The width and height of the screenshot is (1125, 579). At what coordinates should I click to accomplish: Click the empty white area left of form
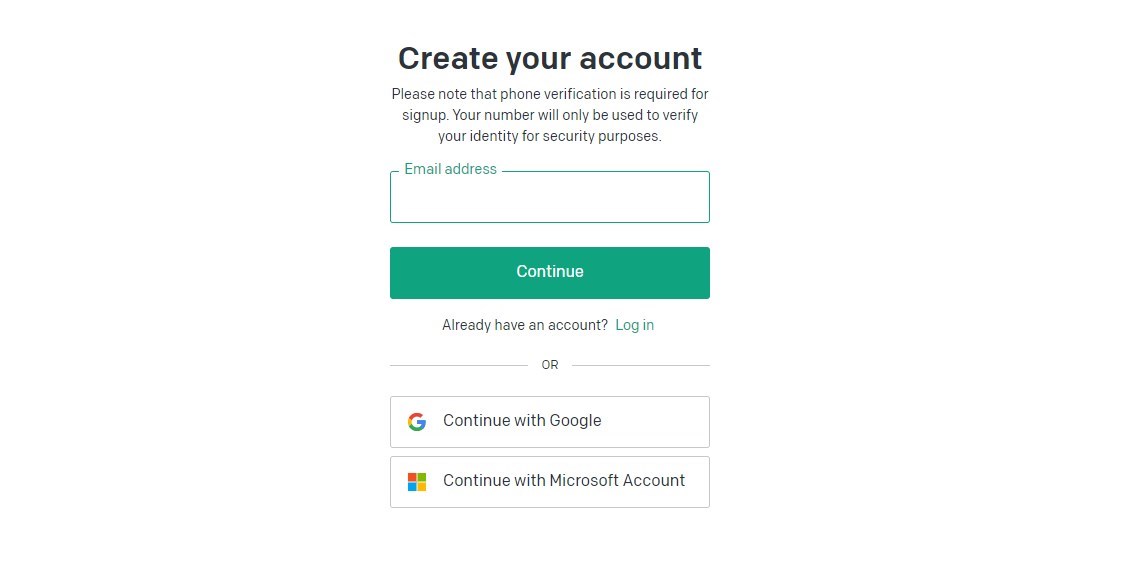[x=194, y=287]
